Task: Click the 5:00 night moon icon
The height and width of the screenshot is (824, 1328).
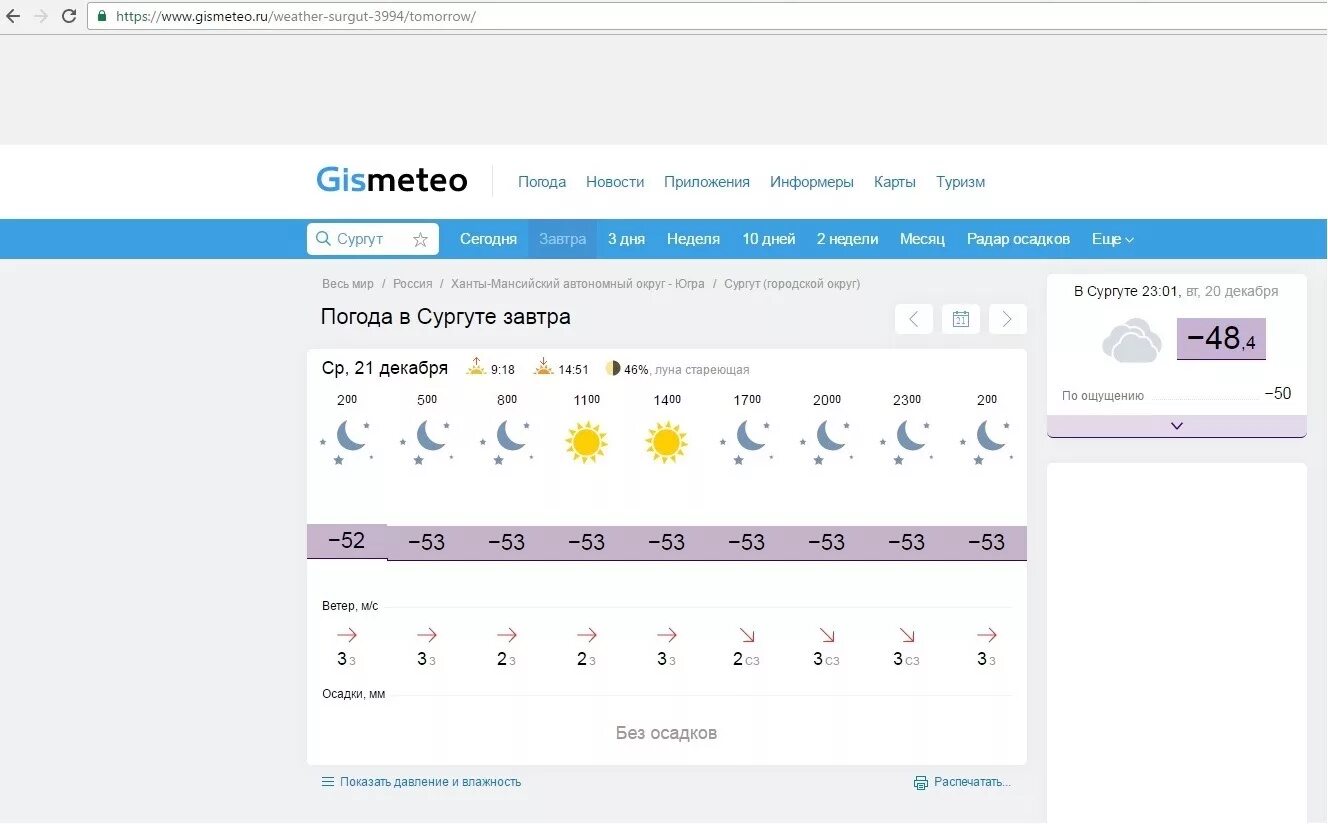Action: coord(427,441)
